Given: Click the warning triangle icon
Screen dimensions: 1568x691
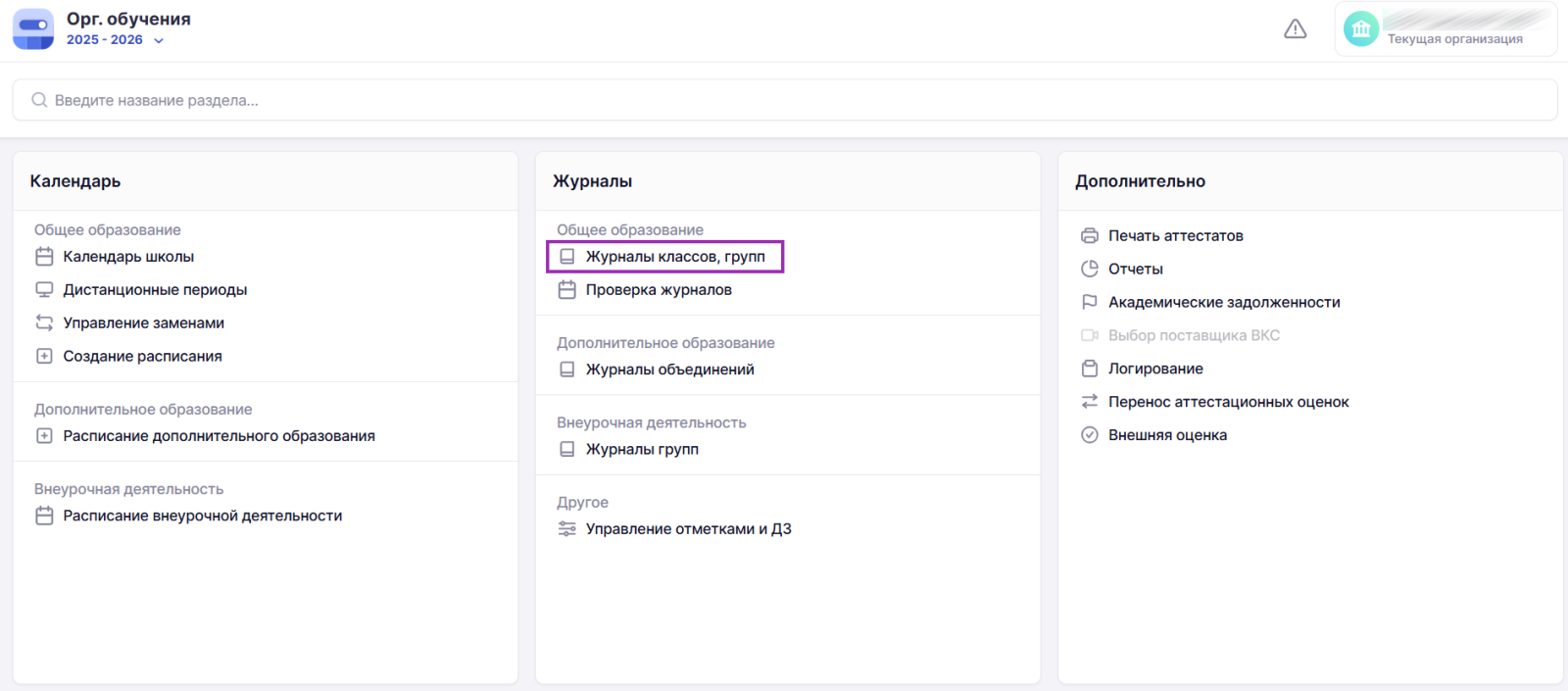Looking at the screenshot, I should coord(1296,29).
